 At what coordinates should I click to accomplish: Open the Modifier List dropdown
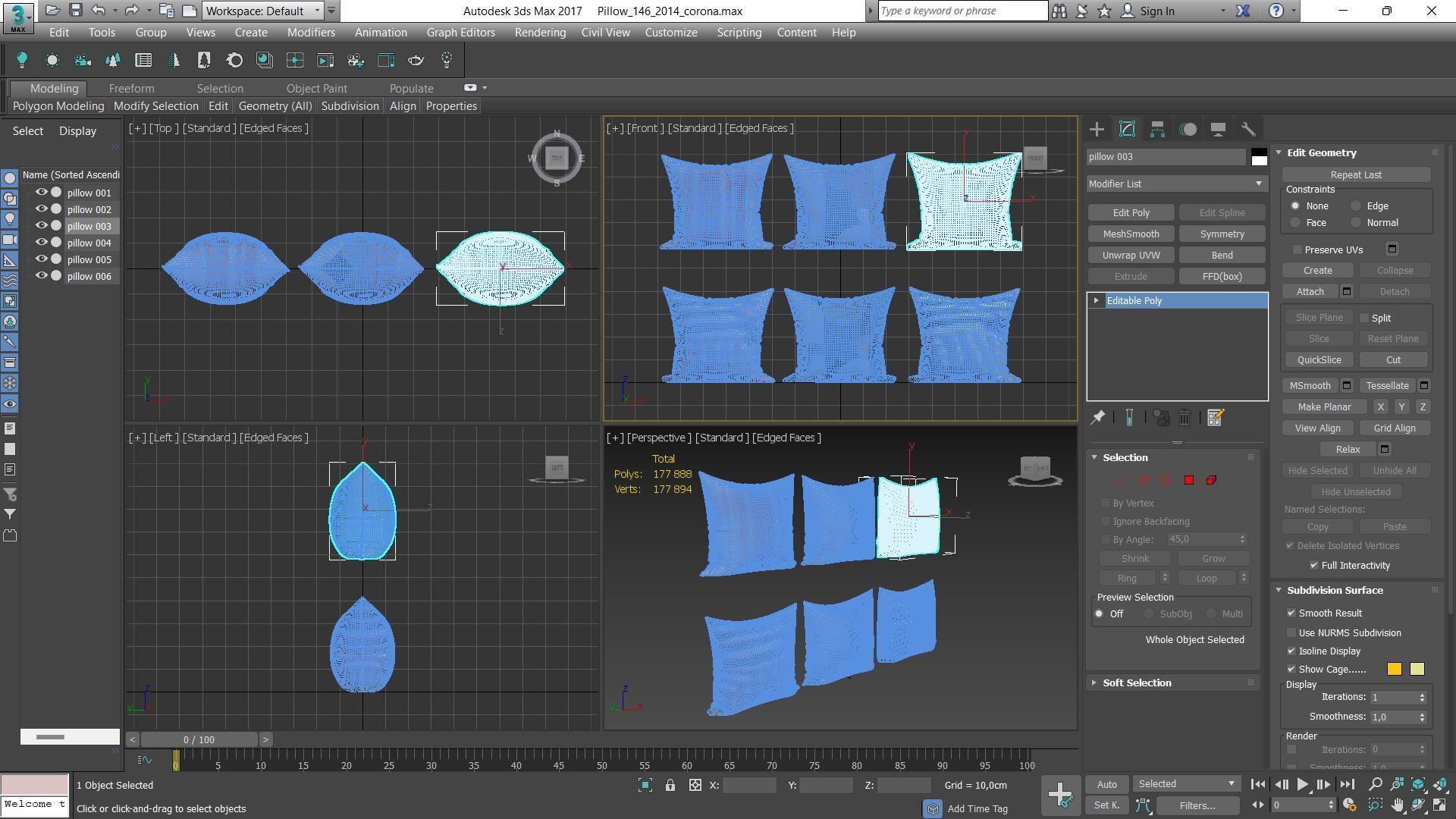point(1176,184)
